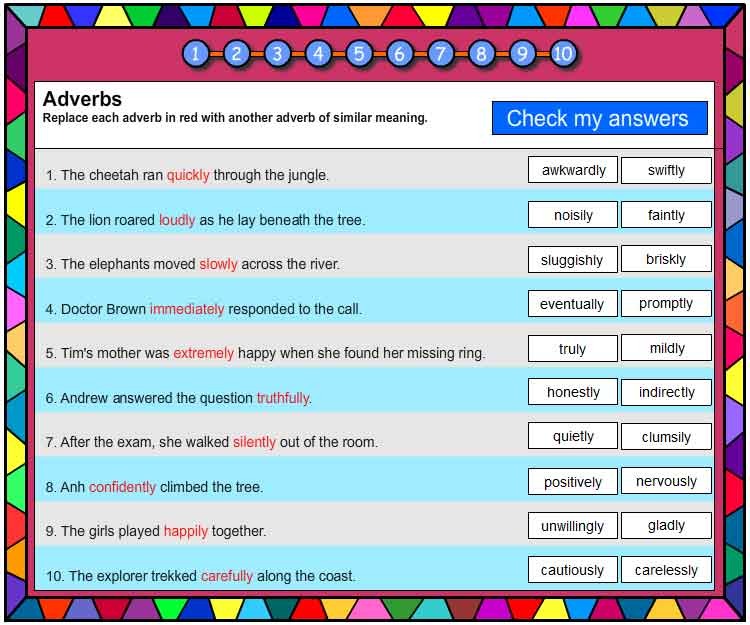Select 'faintly' answer option
This screenshot has height=625, width=750.
[x=666, y=215]
